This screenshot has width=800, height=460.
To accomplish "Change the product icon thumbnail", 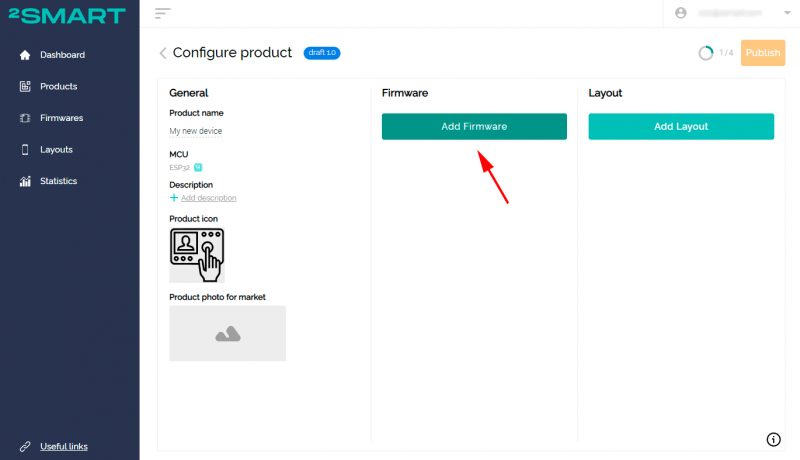I will (x=197, y=255).
